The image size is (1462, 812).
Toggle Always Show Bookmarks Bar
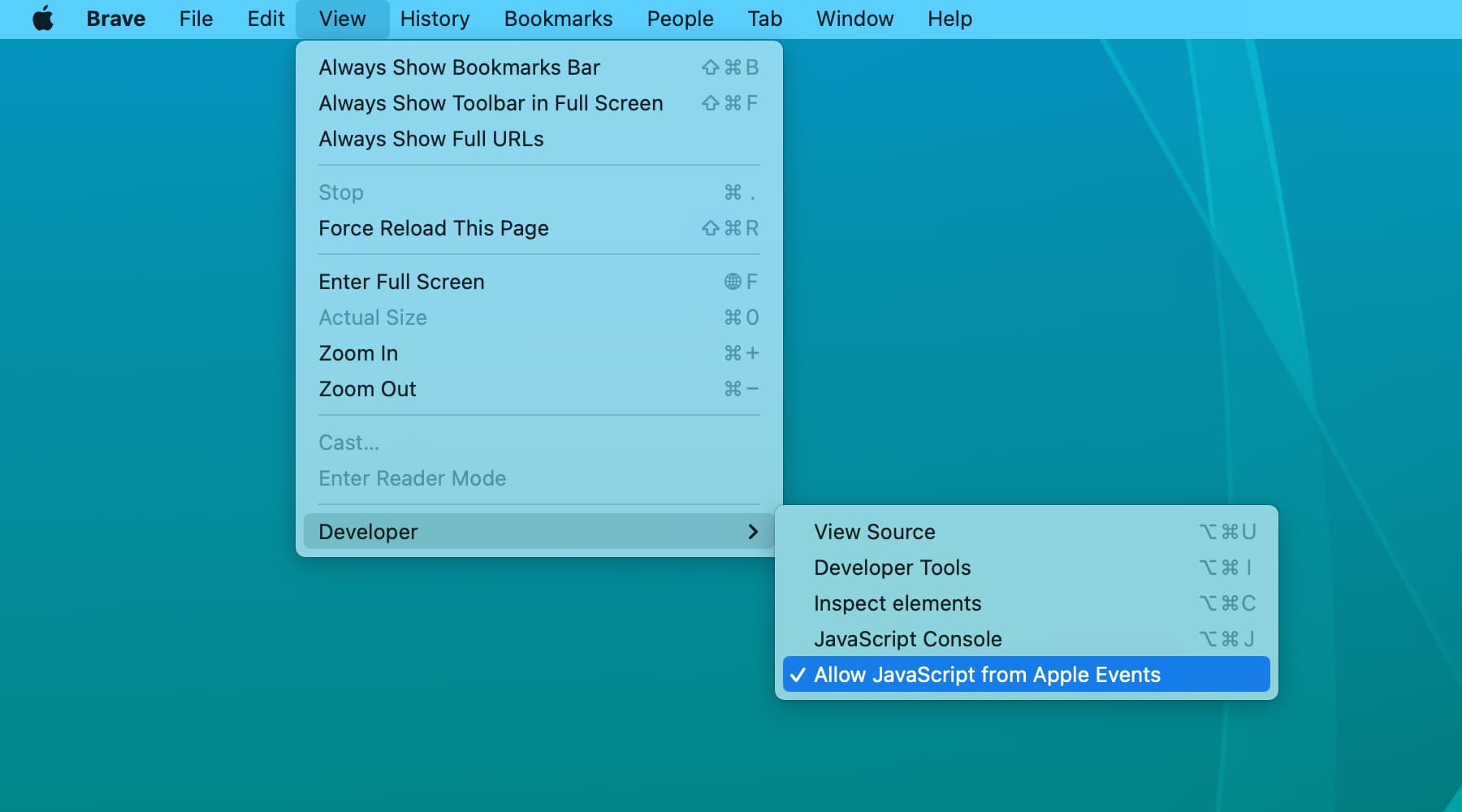pyautogui.click(x=459, y=67)
